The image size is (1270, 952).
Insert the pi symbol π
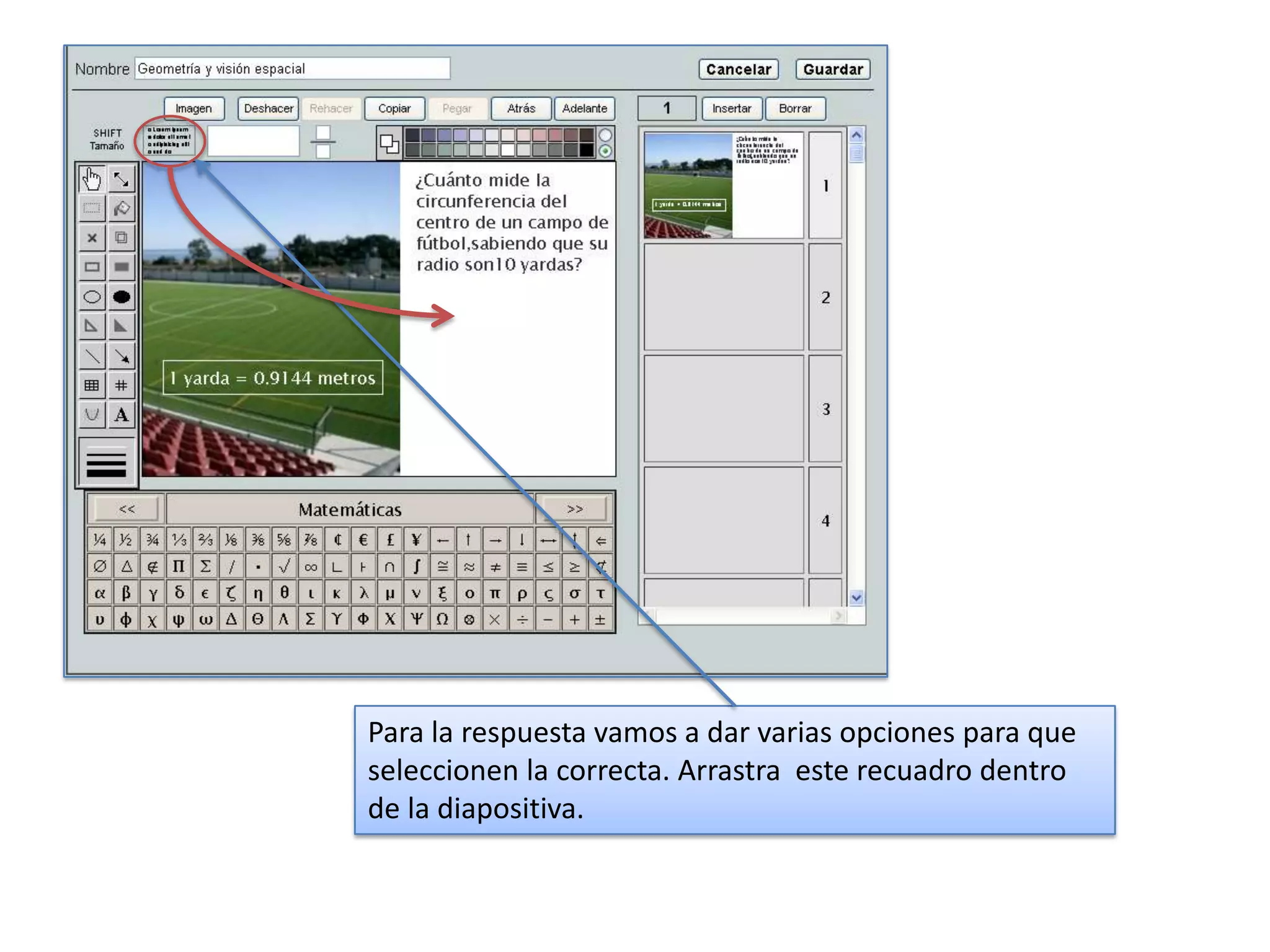(x=495, y=593)
